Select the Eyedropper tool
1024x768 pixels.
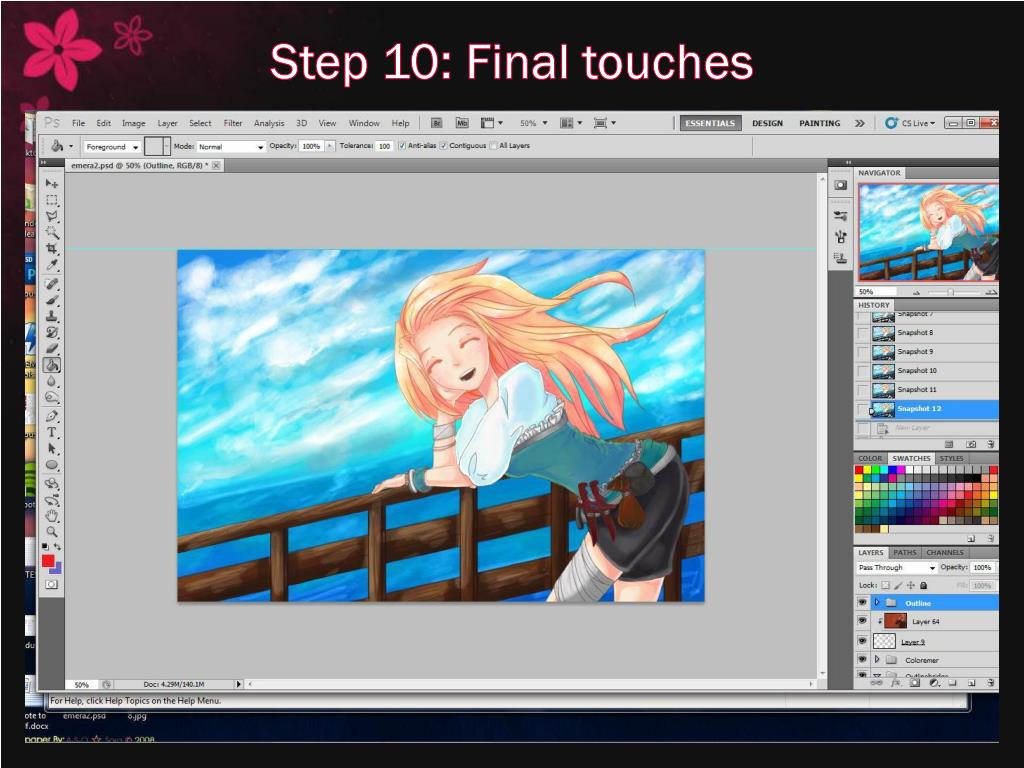point(52,265)
